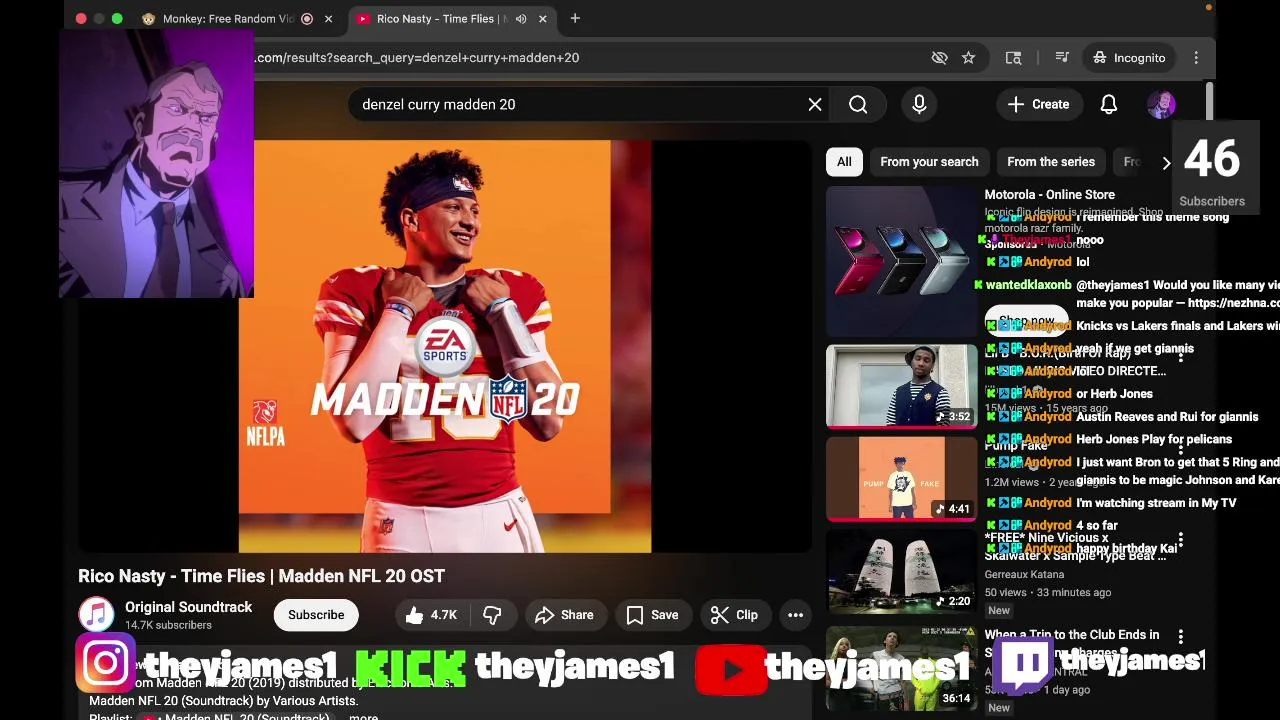Share the Rico Nasty video
1280x720 pixels.
click(x=564, y=615)
